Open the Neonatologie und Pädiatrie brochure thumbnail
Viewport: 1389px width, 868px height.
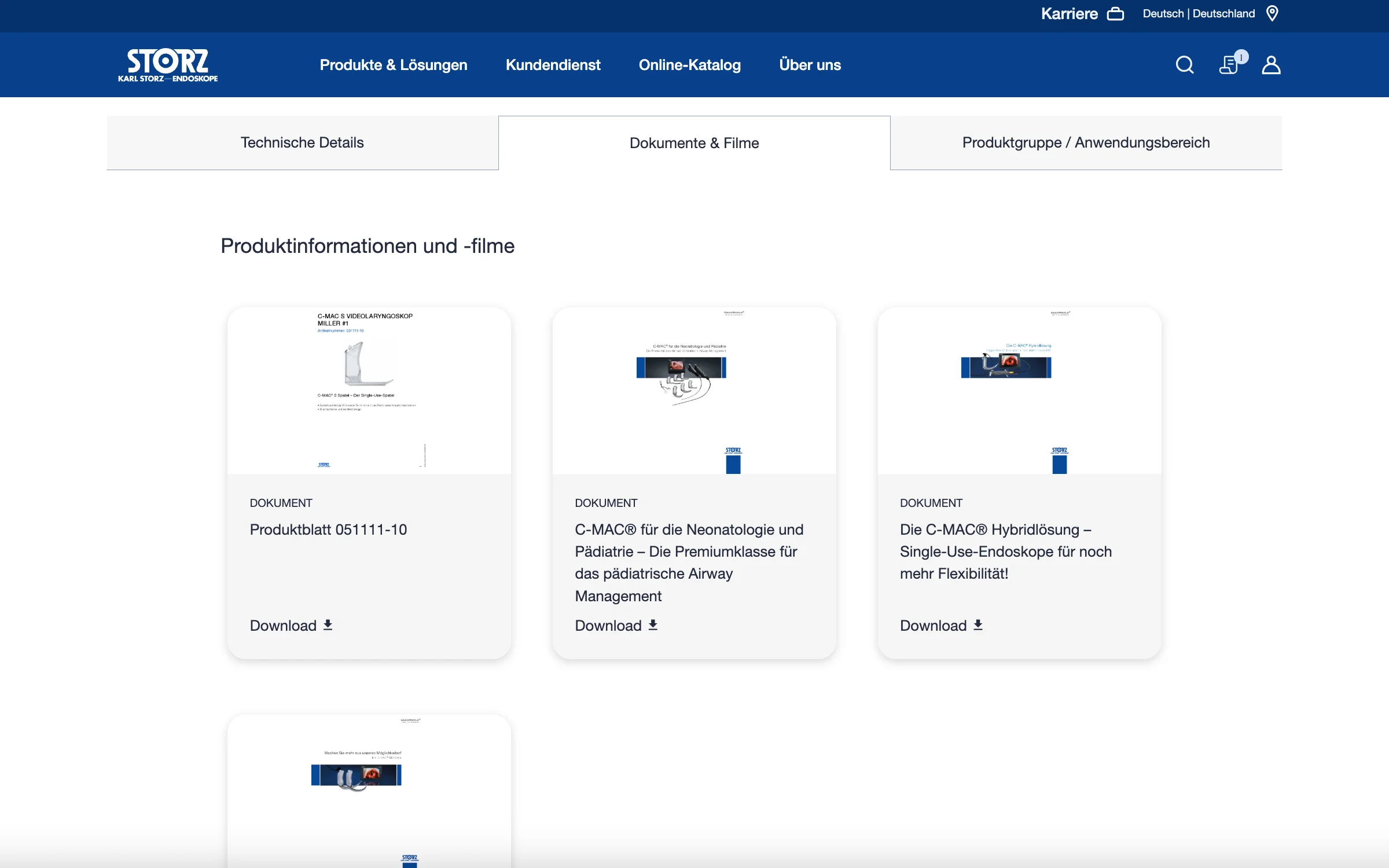coord(694,391)
